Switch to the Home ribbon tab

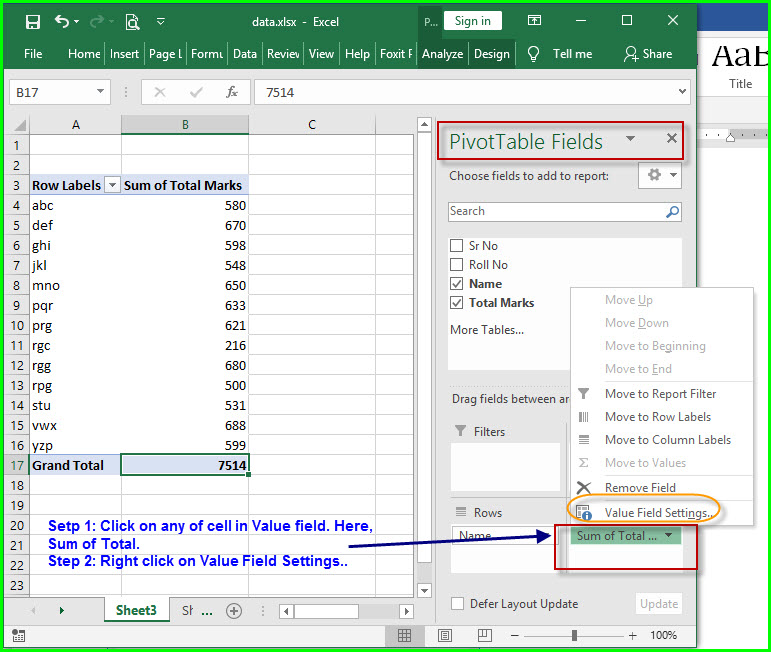[84, 54]
